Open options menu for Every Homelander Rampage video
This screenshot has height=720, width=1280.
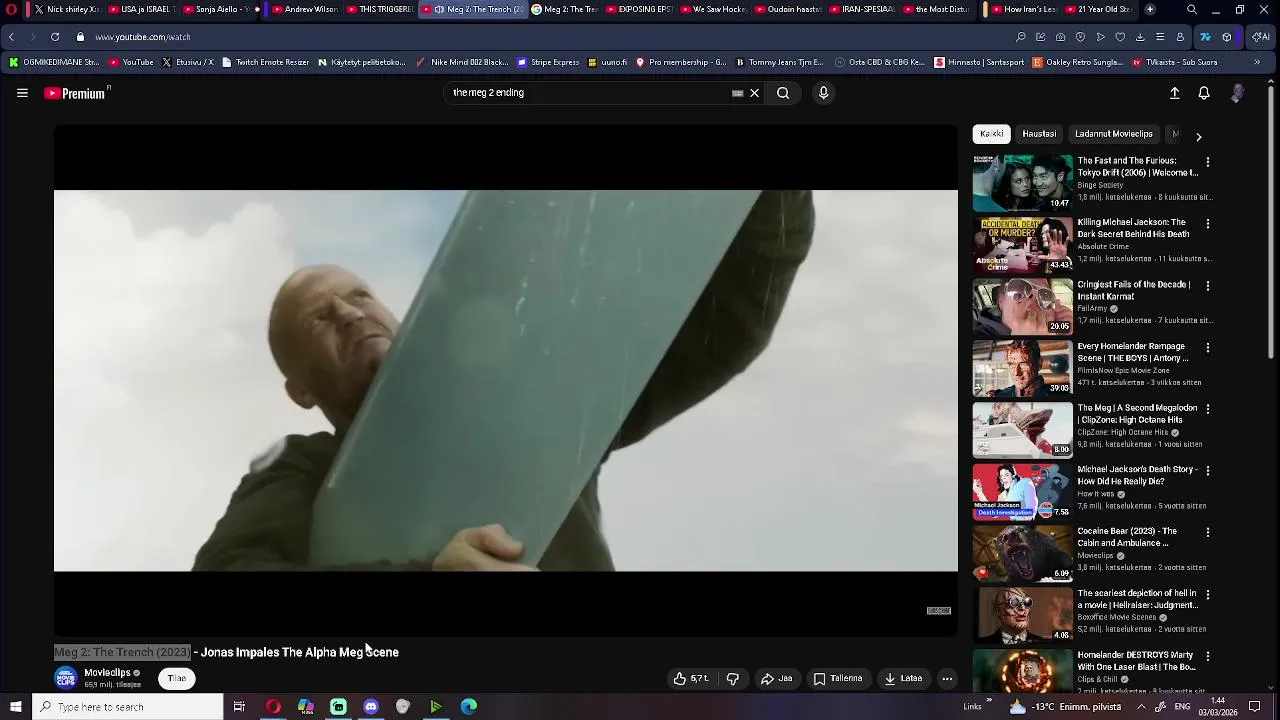(1208, 348)
